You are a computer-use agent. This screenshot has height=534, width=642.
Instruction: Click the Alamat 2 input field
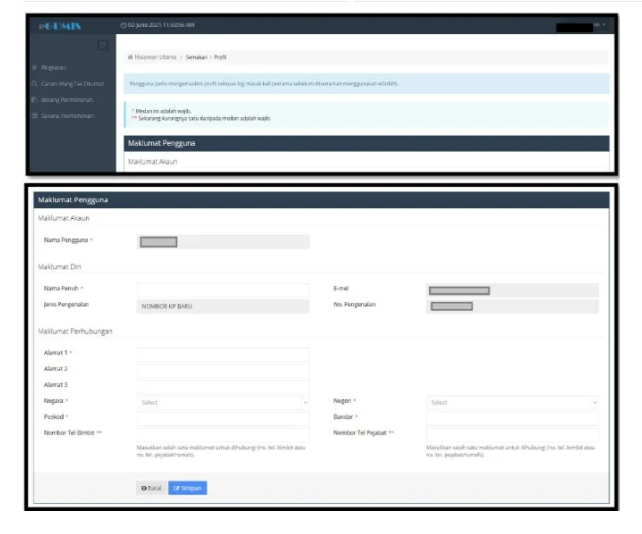click(x=223, y=370)
